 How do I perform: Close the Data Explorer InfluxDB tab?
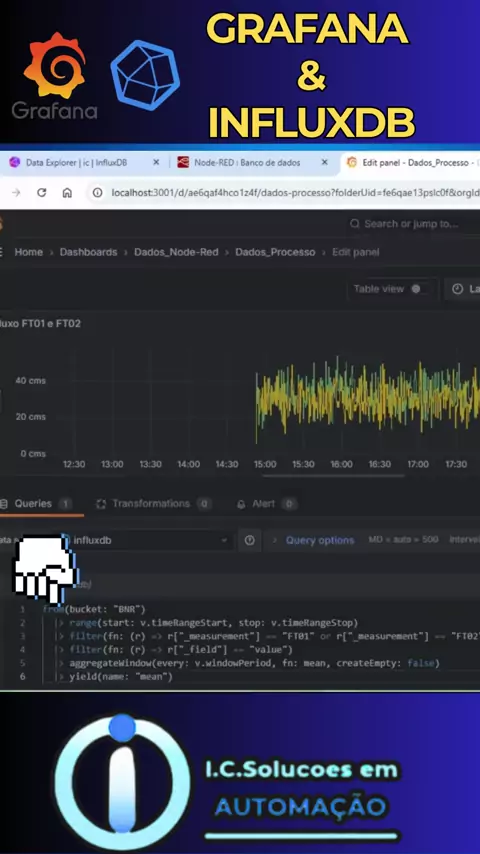click(x=156, y=162)
